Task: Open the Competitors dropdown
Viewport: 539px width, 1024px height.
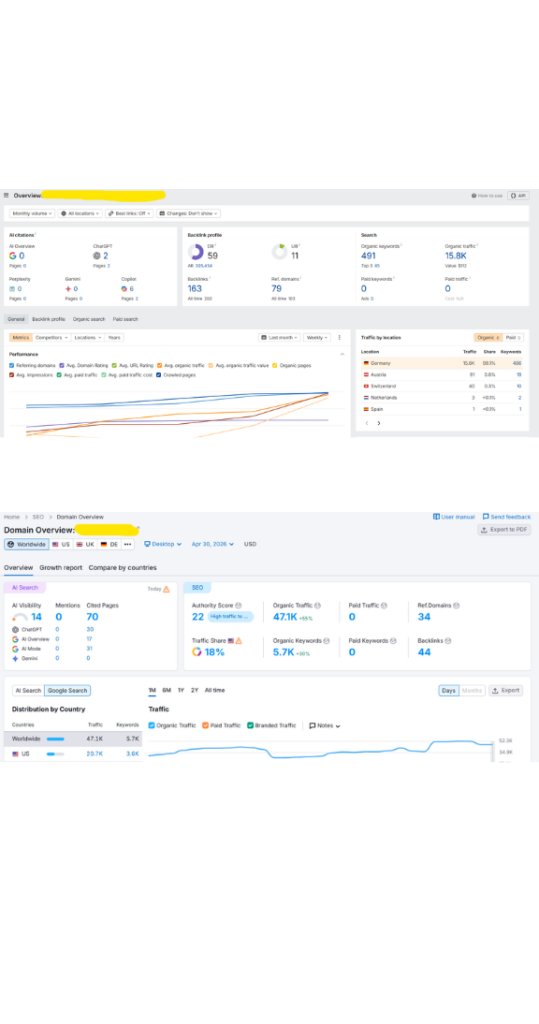Action: point(52,338)
